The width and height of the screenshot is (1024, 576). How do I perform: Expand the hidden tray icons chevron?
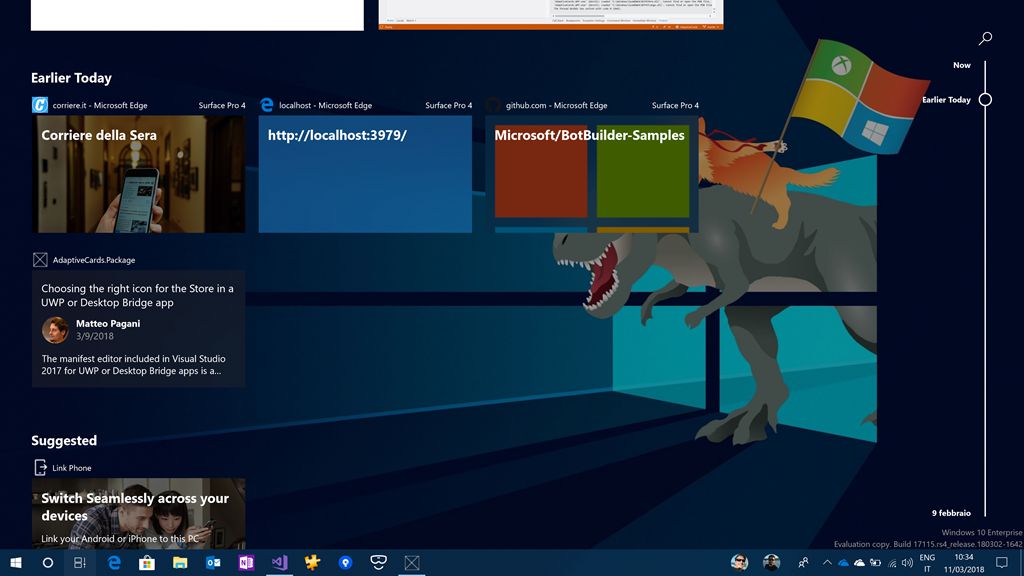click(x=827, y=563)
